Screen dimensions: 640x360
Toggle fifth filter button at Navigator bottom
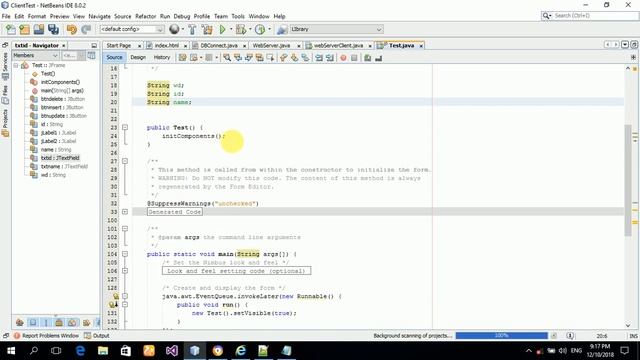click(x=72, y=323)
